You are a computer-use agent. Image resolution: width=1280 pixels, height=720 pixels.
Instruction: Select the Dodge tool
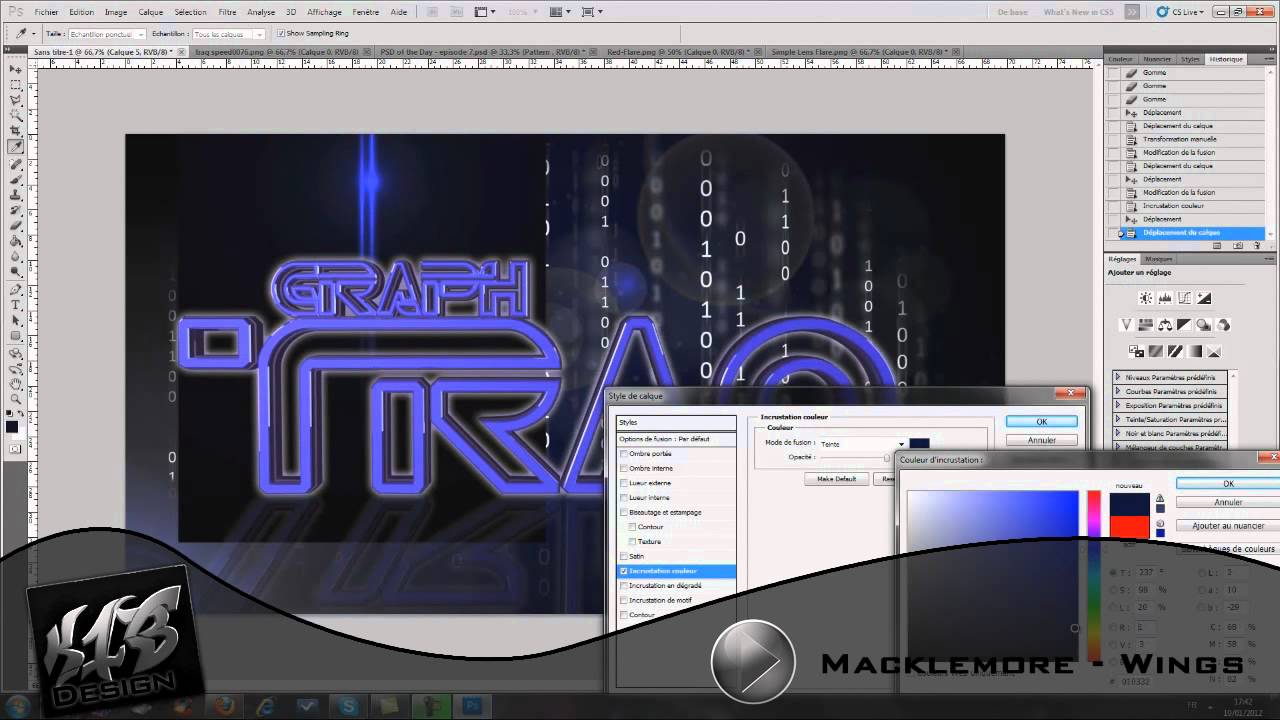point(16,273)
